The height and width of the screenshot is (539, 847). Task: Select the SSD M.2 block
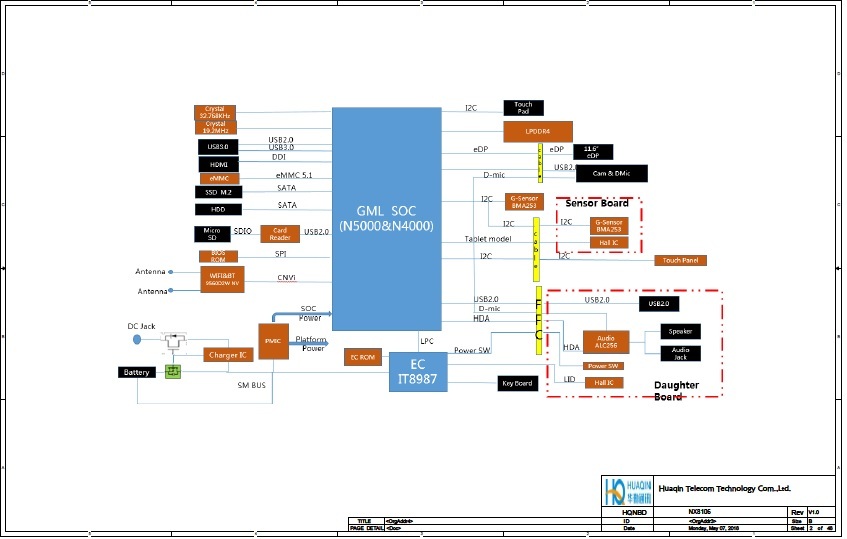(x=218, y=192)
